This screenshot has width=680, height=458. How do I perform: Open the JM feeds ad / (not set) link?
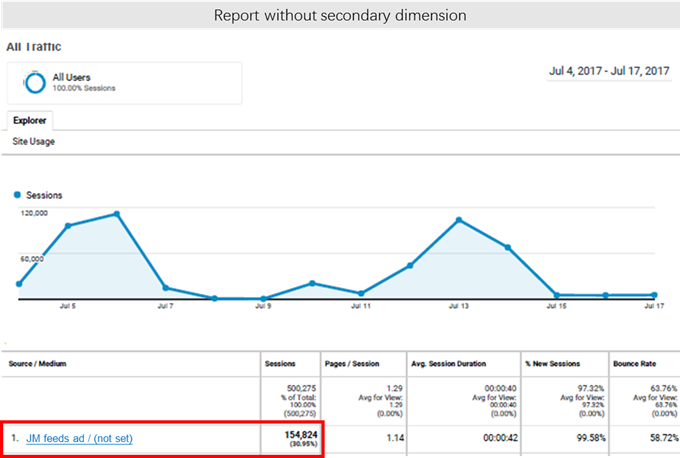pos(79,438)
